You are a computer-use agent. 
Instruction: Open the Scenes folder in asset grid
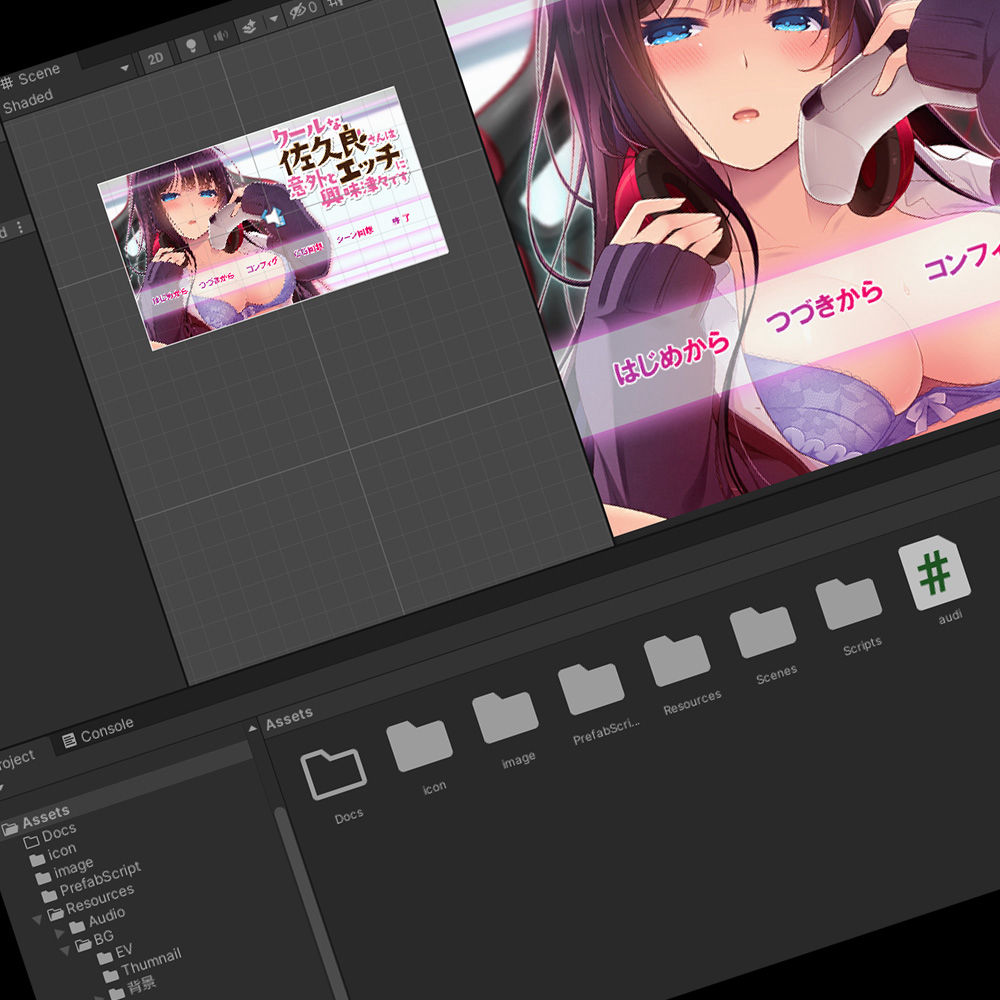763,632
